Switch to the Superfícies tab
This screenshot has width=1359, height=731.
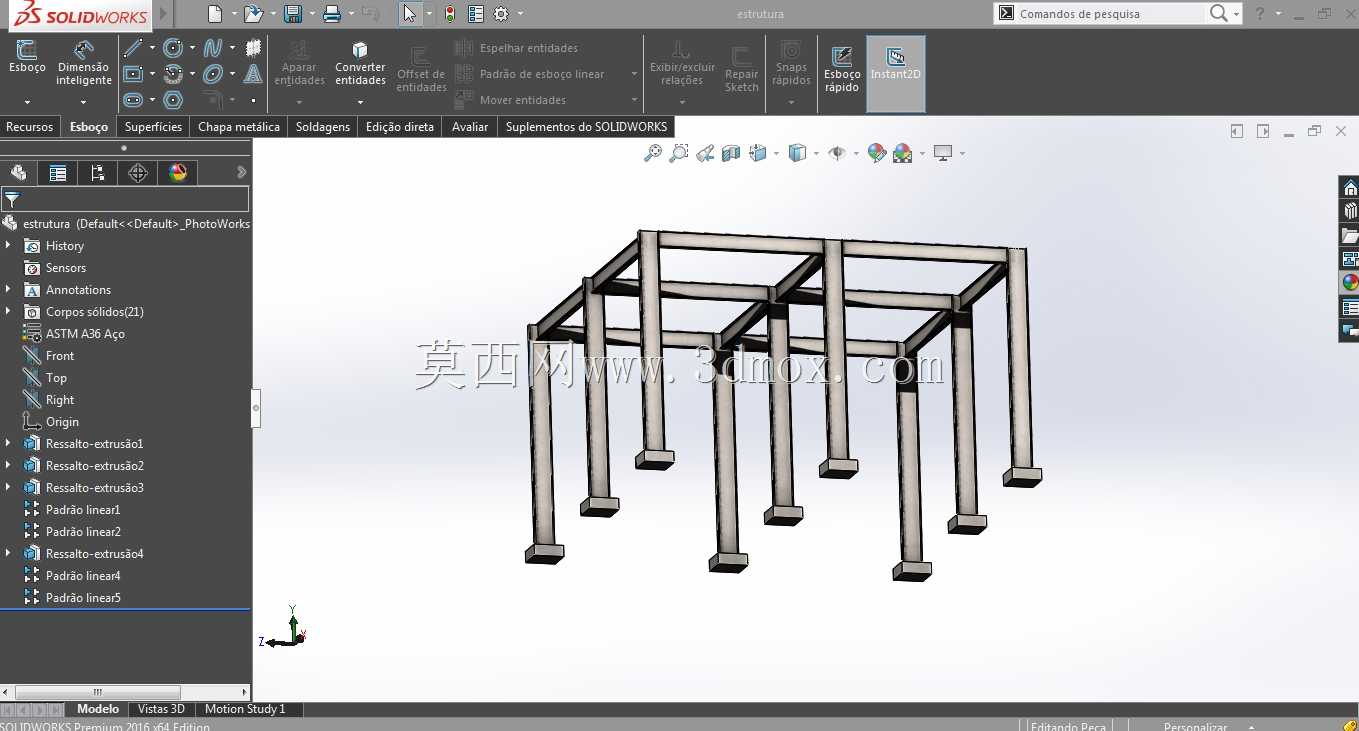click(153, 127)
